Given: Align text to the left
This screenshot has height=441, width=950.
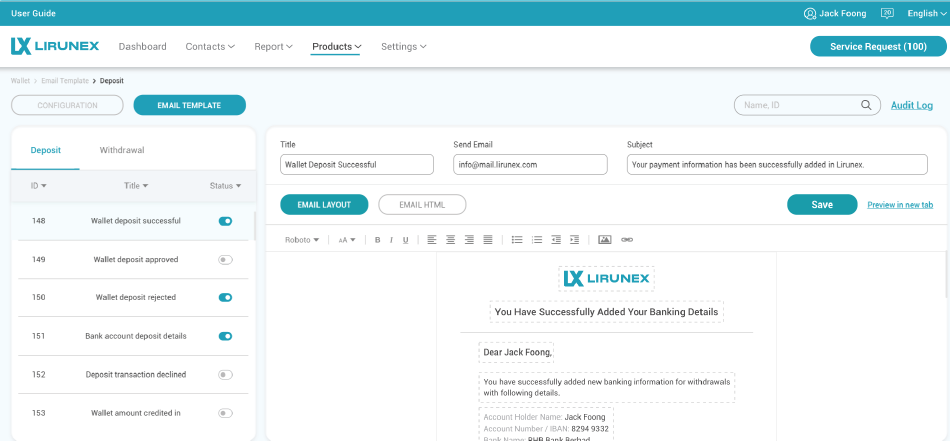Looking at the screenshot, I should point(431,240).
